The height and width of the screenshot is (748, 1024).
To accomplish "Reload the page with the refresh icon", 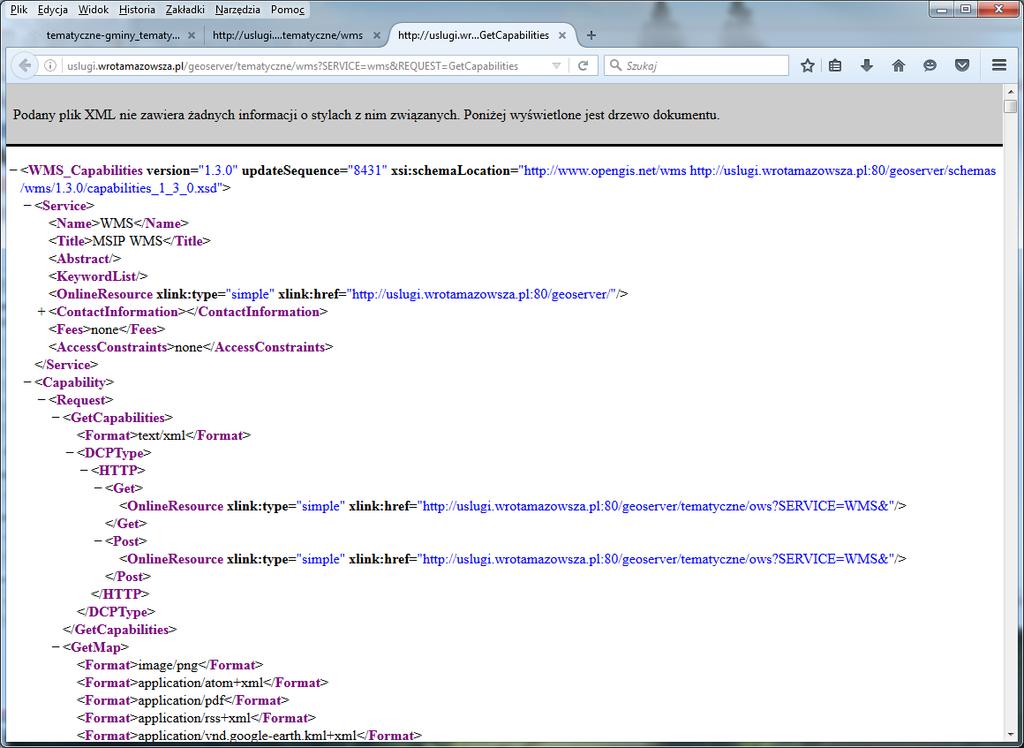I will tap(583, 65).
